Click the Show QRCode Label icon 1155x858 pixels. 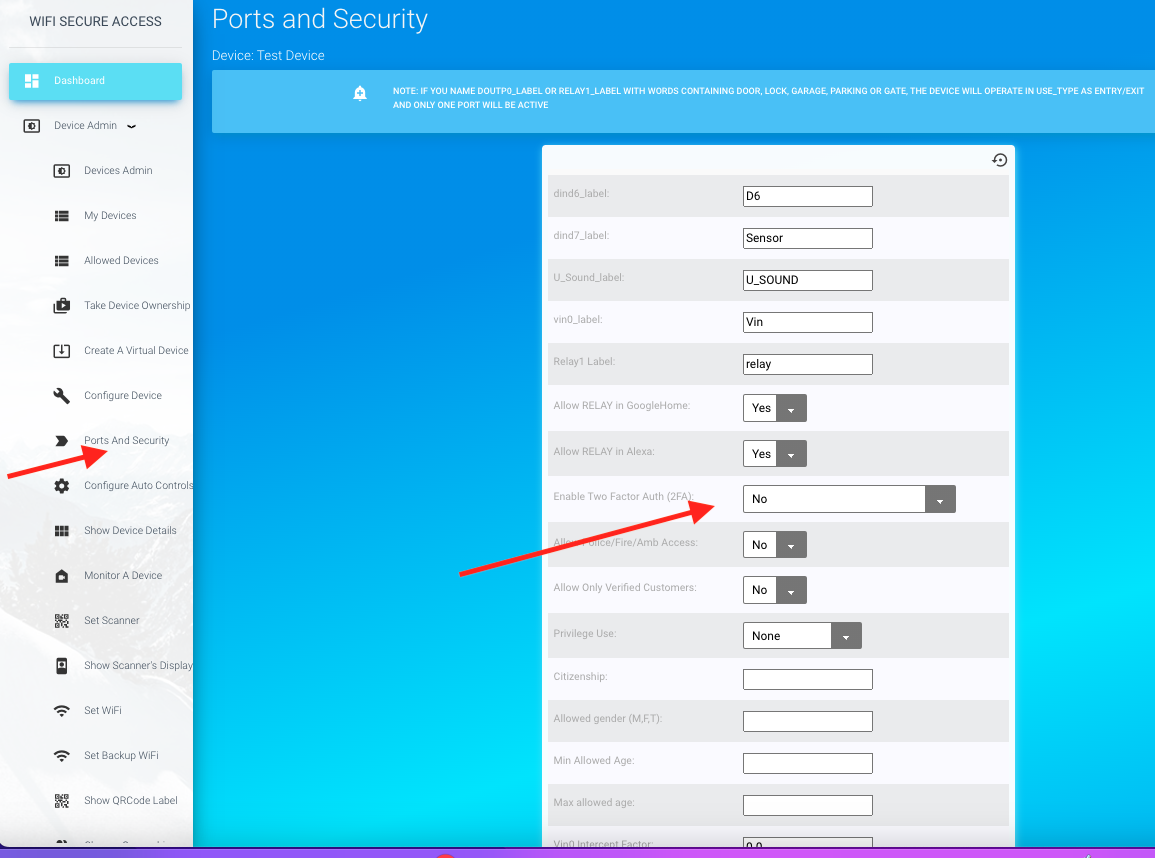(x=62, y=801)
